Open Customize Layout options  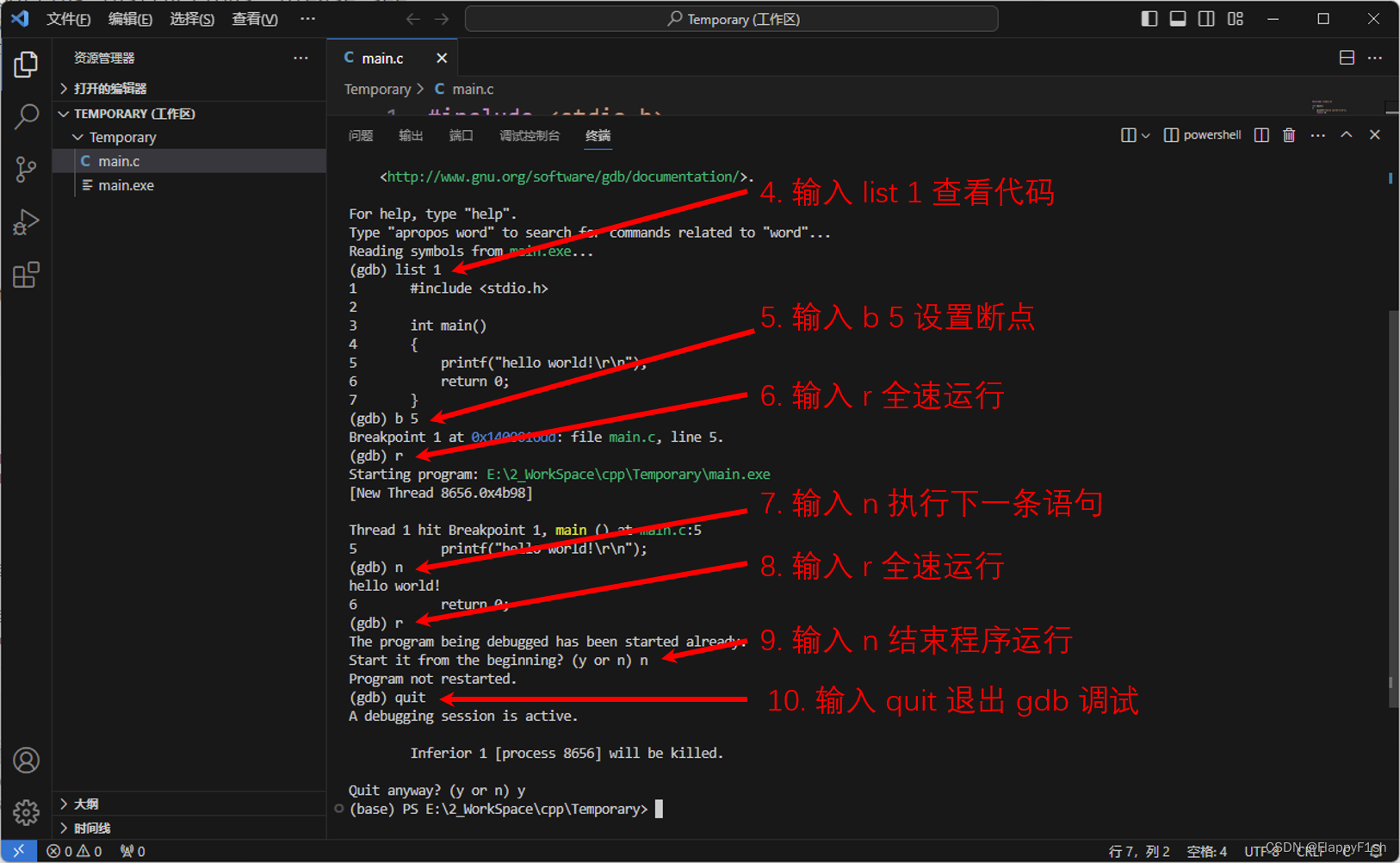pos(1236,19)
